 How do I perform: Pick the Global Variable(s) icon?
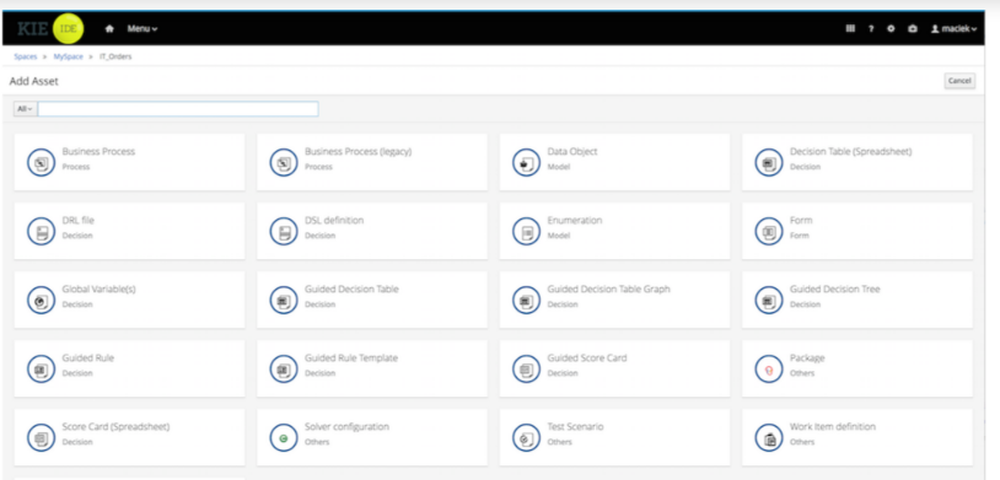click(41, 300)
